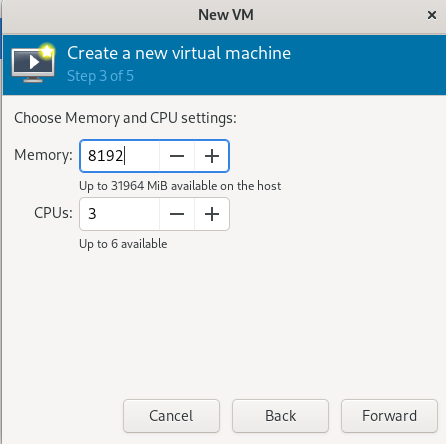Add a CPU with the plus button

point(212,214)
